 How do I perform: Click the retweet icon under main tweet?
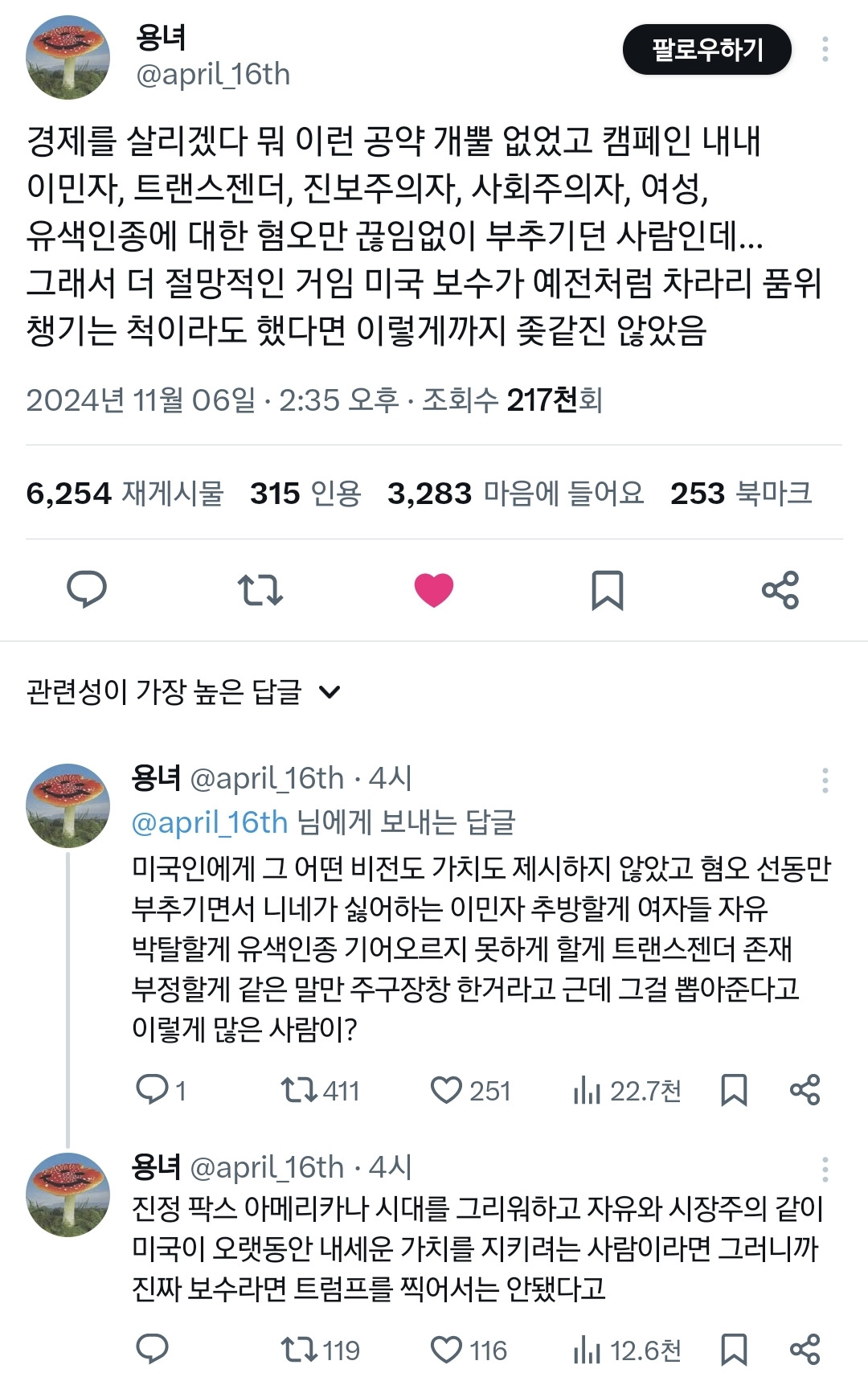coord(260,589)
